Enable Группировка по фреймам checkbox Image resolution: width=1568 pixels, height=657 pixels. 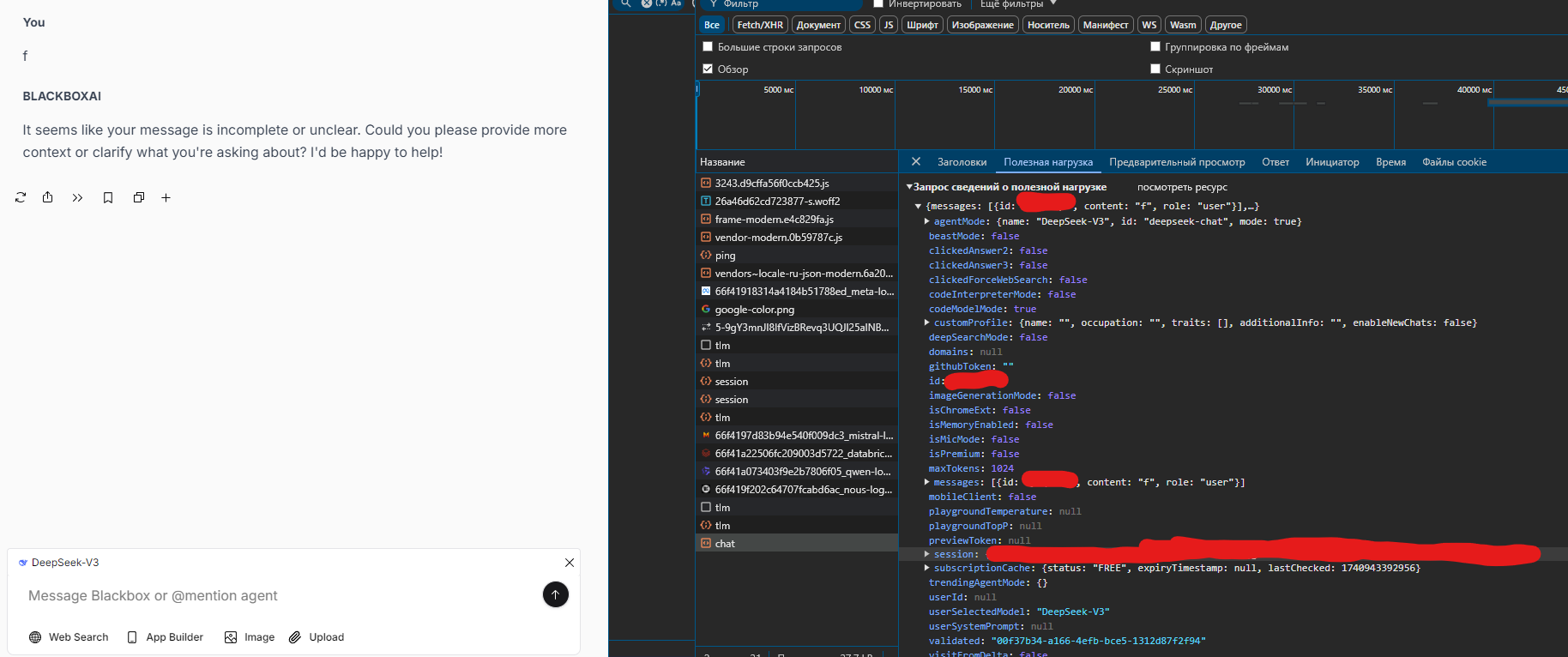(1155, 46)
